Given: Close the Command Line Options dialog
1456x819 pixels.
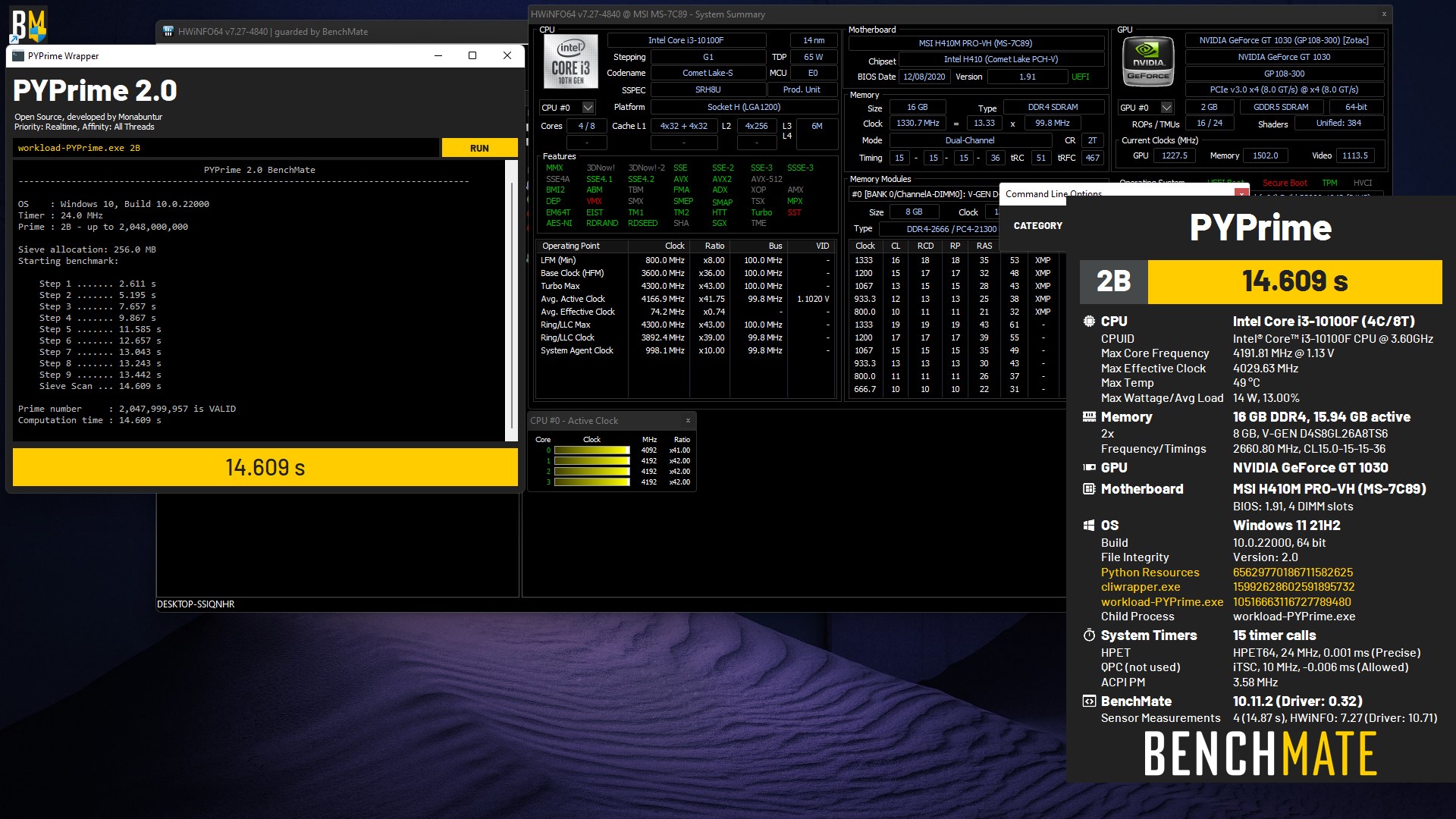Looking at the screenshot, I should point(1241,194).
